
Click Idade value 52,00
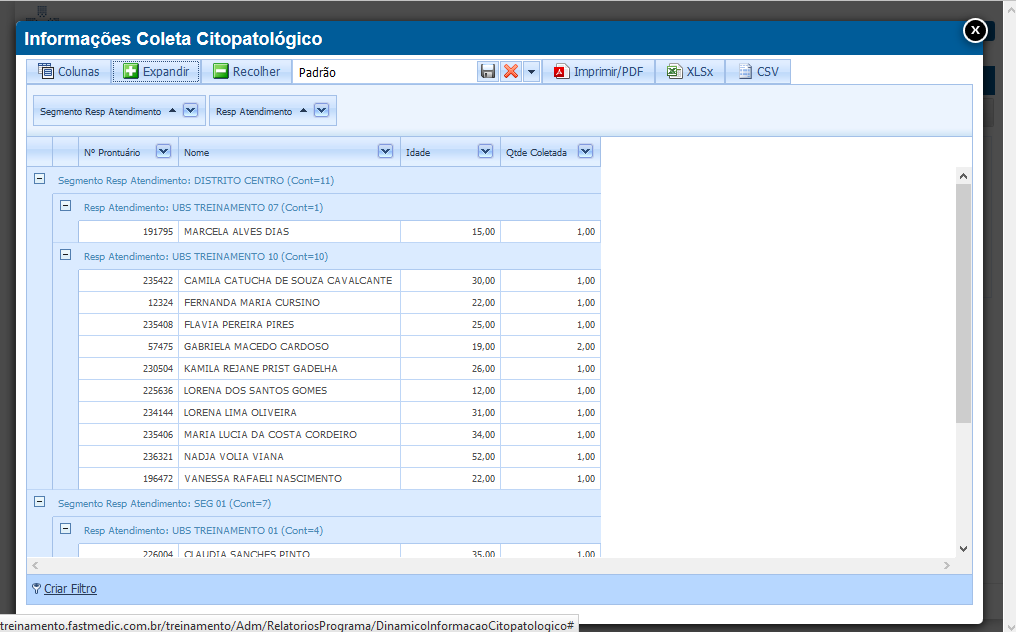(483, 457)
